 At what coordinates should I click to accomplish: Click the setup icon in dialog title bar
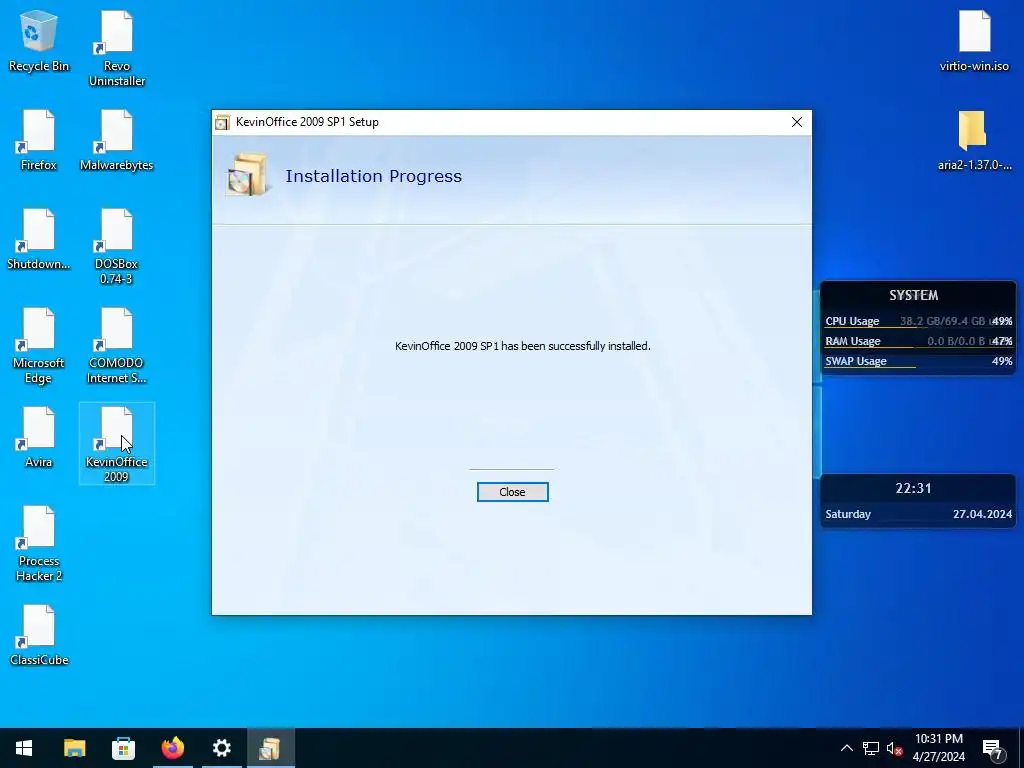223,122
